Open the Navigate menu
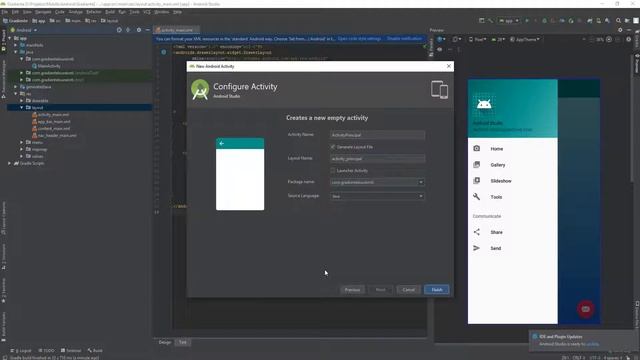The image size is (640, 360). pos(43,12)
